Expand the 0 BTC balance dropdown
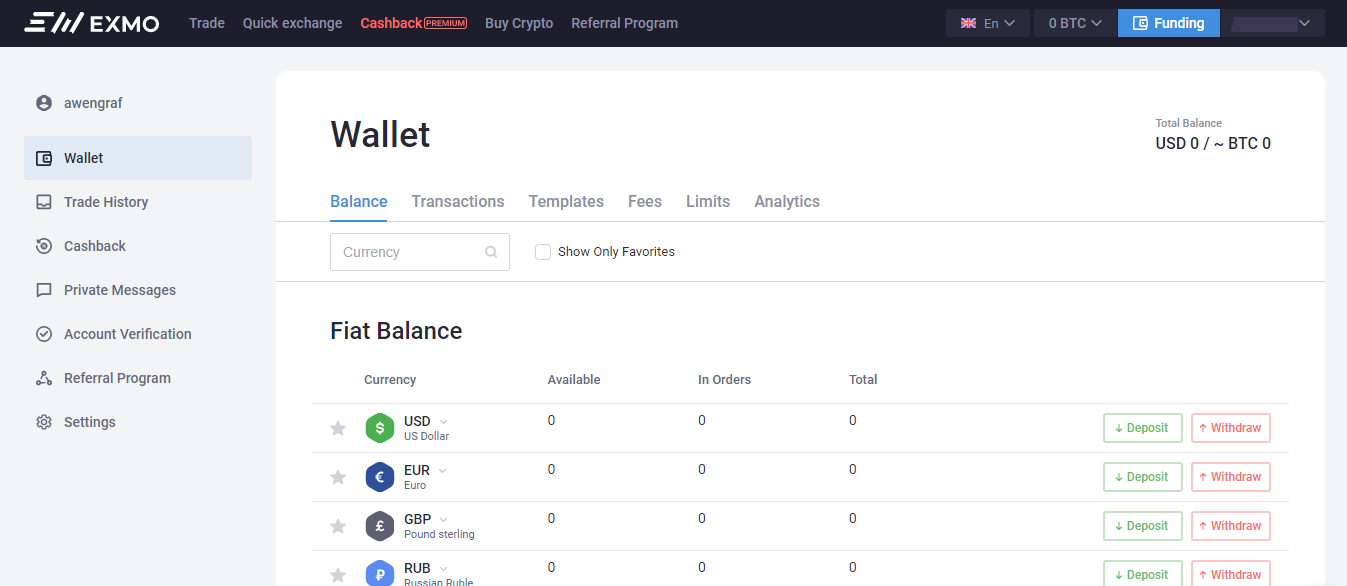1347x586 pixels. click(x=1074, y=23)
